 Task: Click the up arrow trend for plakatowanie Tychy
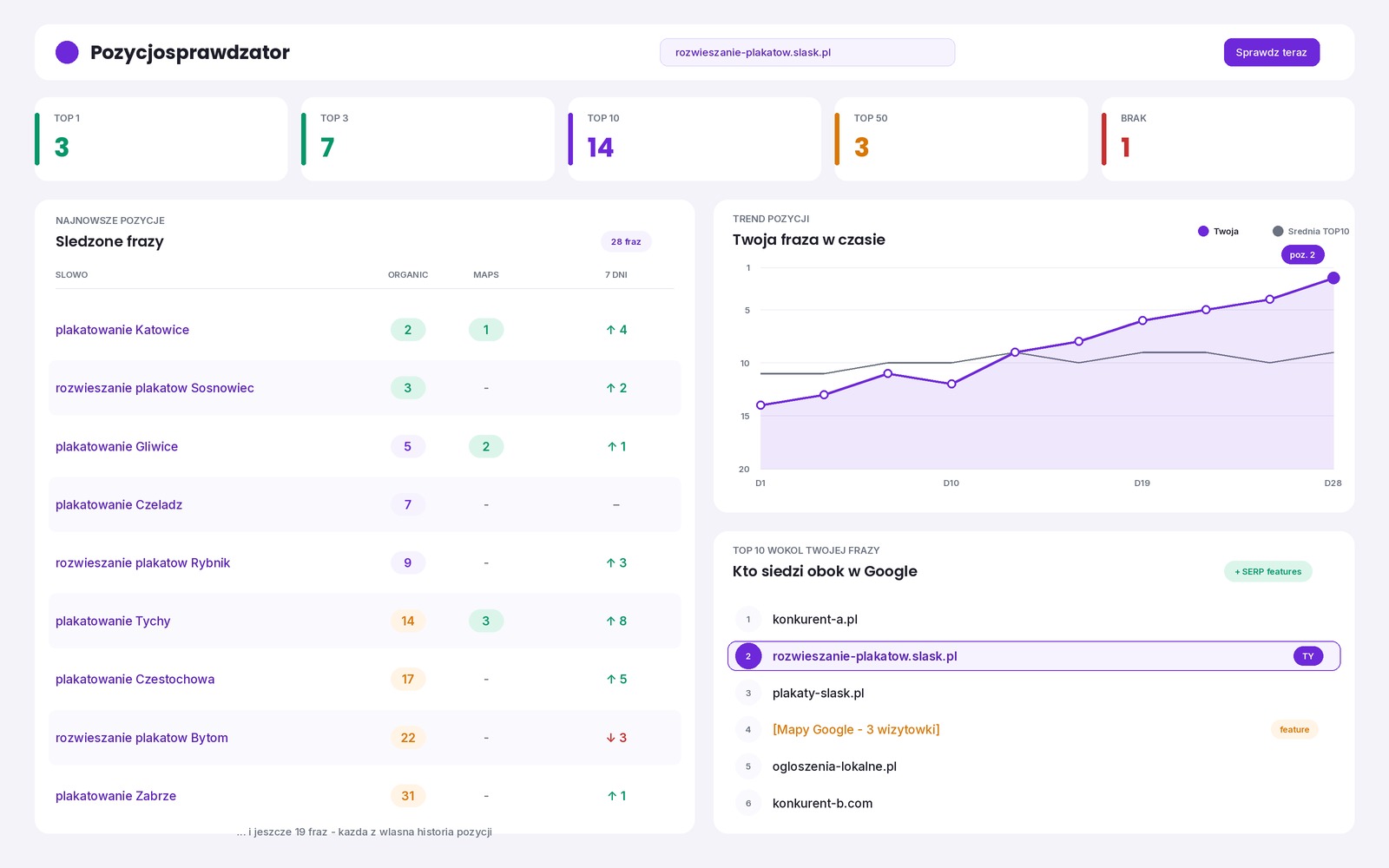point(616,621)
